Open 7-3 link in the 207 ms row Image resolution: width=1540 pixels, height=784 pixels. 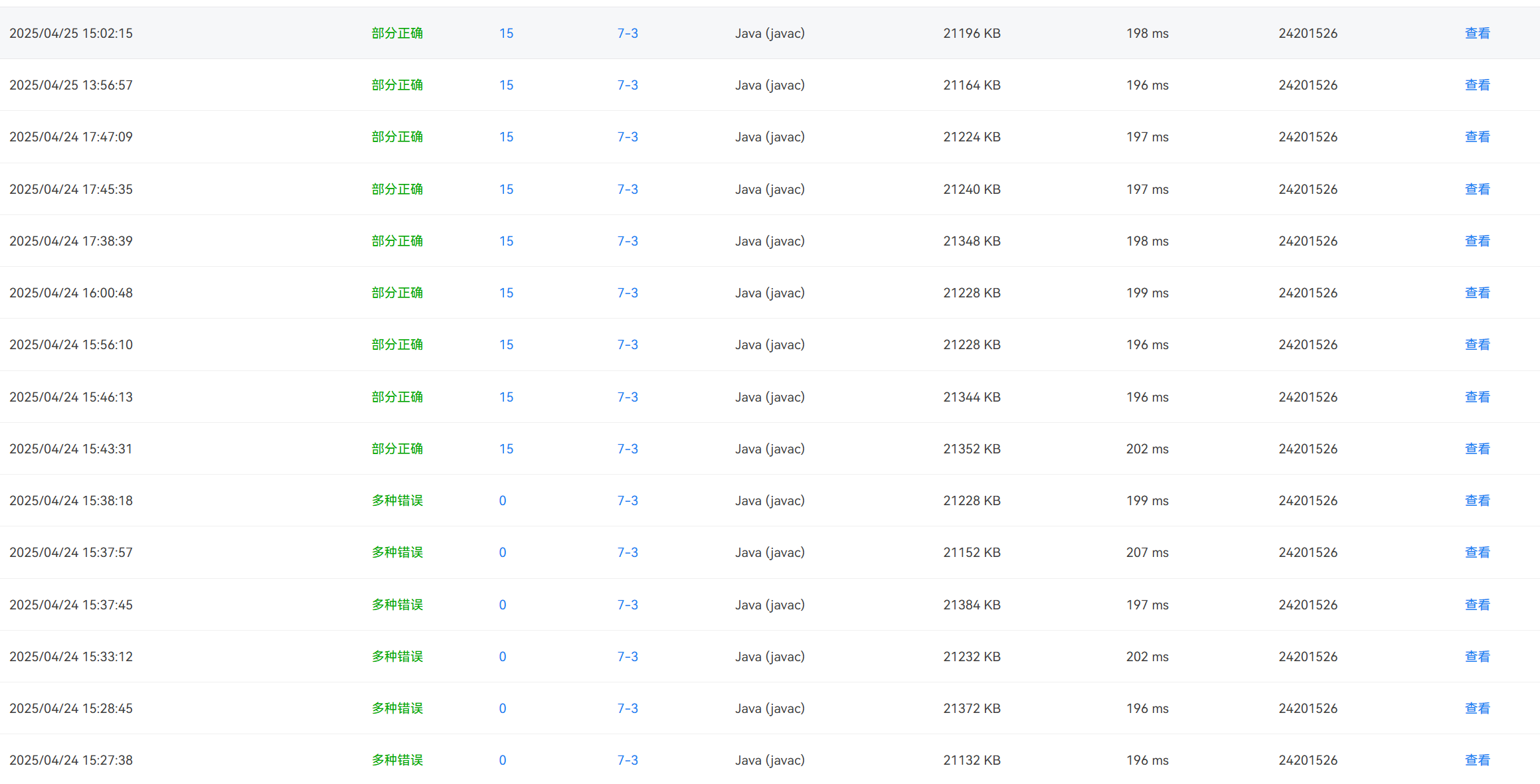(628, 552)
